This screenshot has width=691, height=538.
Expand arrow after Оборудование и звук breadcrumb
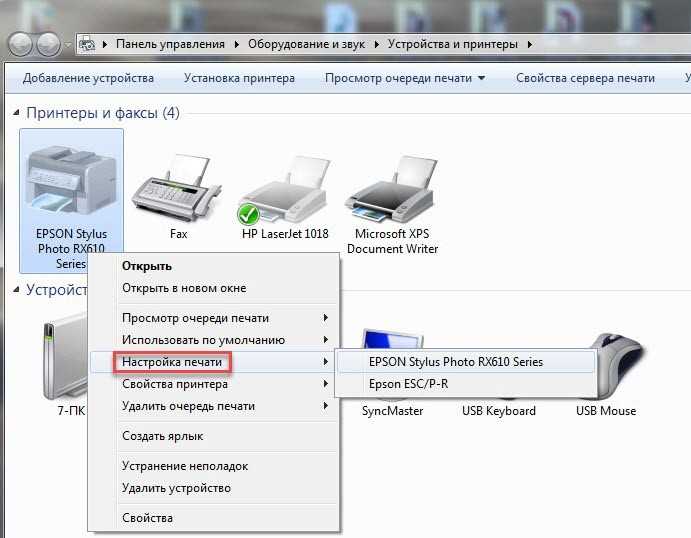[x=377, y=44]
